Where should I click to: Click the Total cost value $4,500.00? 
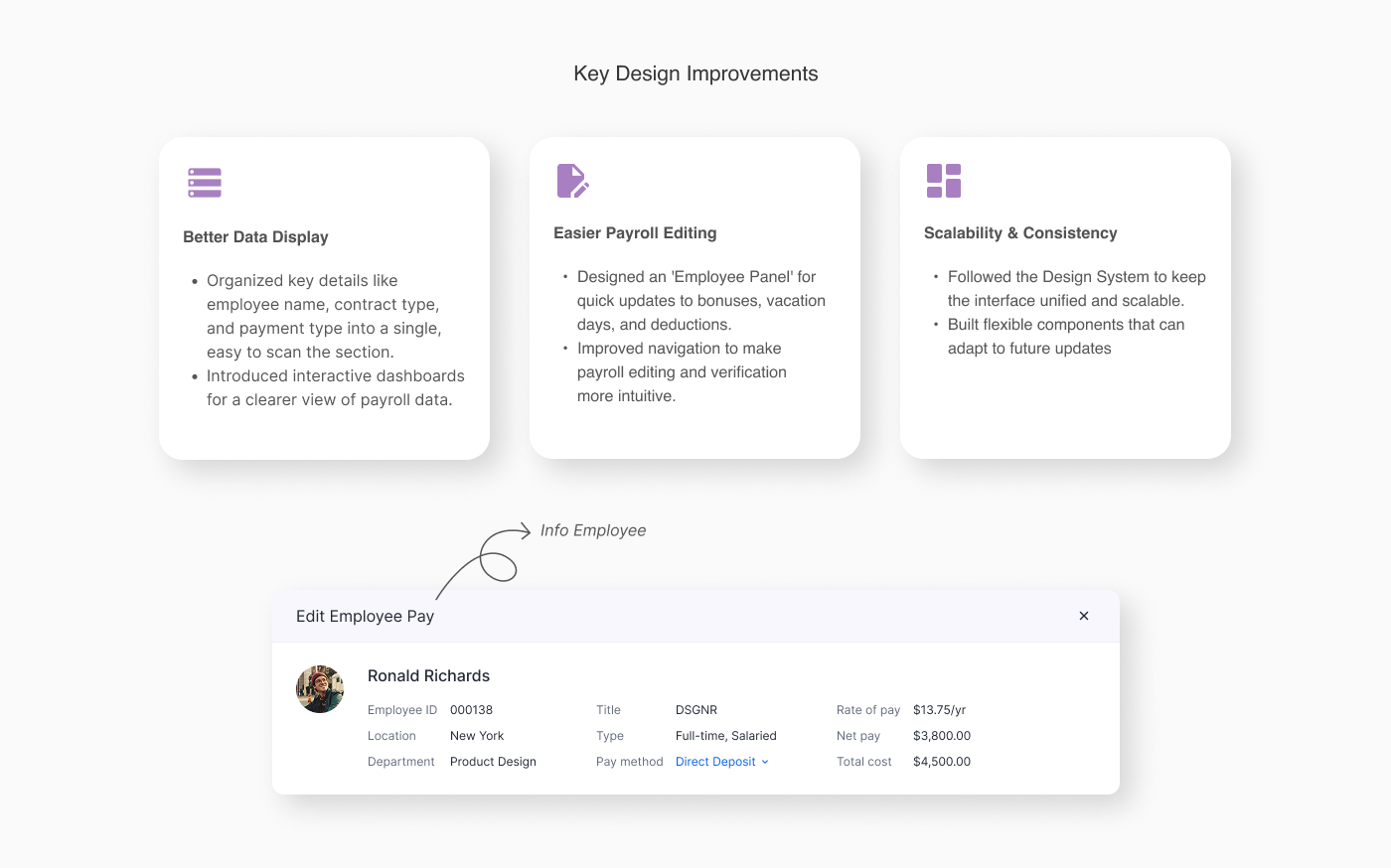coord(942,762)
